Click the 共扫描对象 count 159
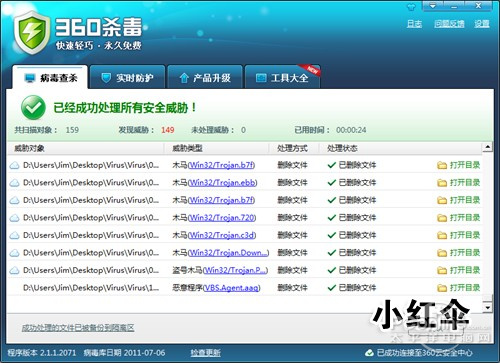Viewport: 500px width, 363px height. [72, 130]
